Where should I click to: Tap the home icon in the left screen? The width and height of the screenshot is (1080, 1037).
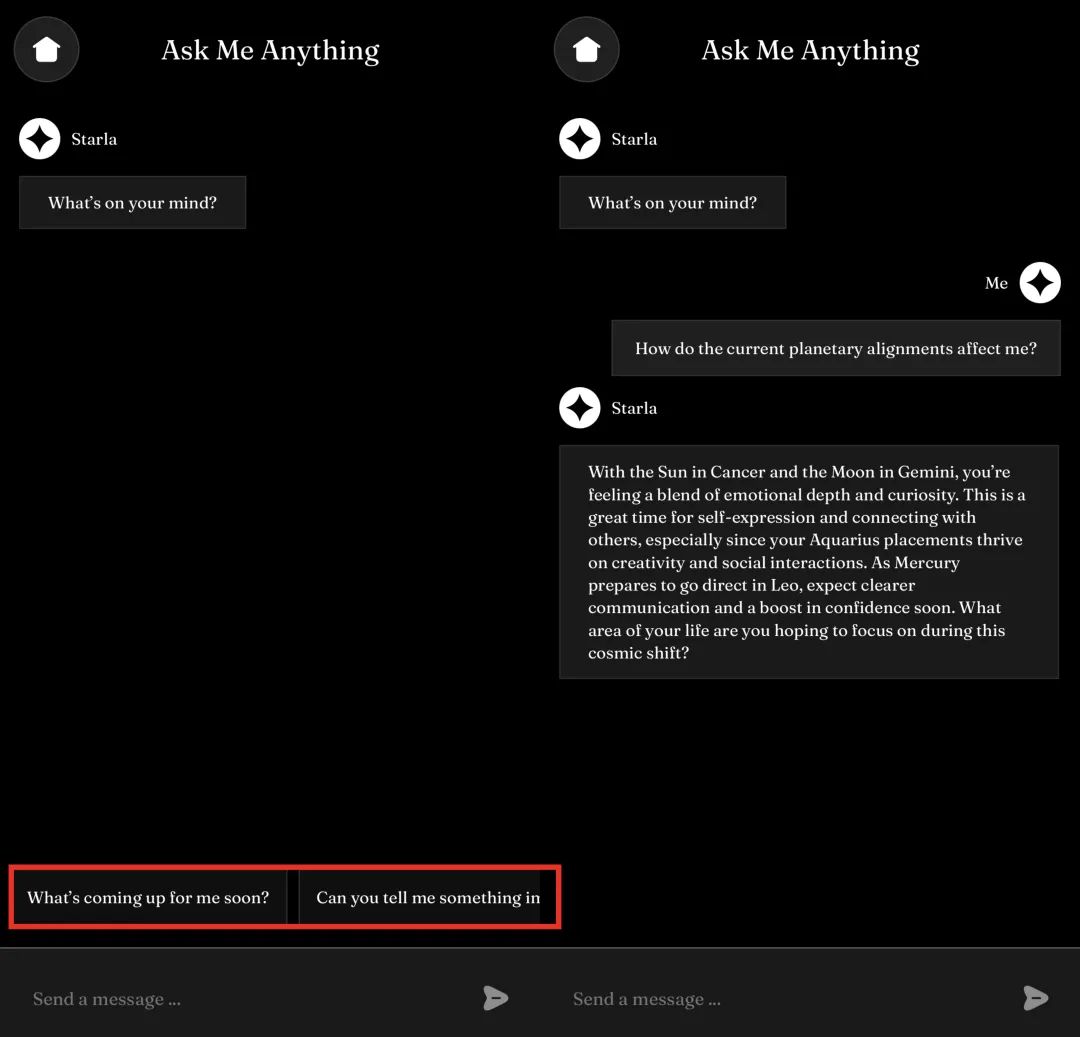coord(46,50)
